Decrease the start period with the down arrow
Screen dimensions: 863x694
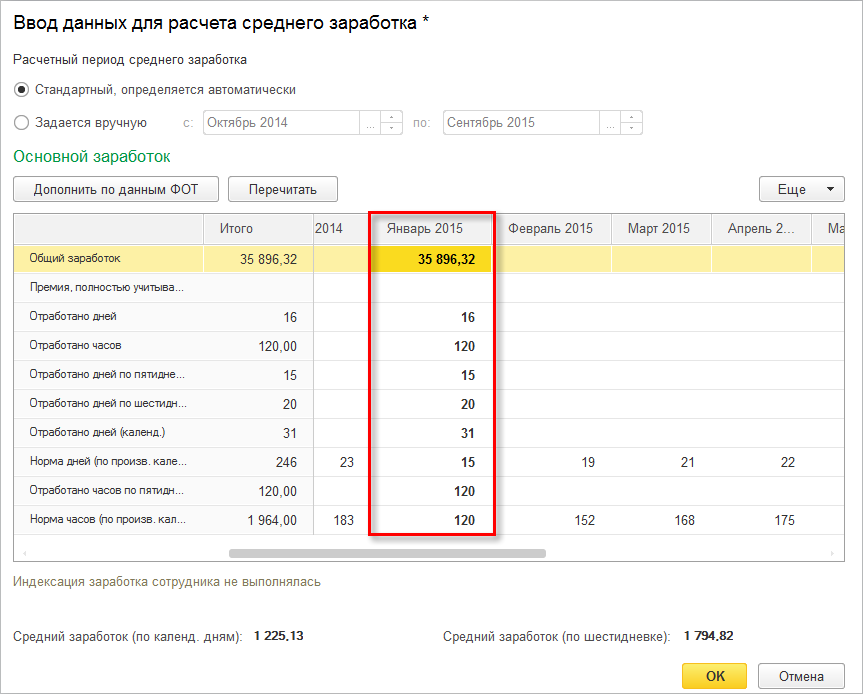click(391, 129)
